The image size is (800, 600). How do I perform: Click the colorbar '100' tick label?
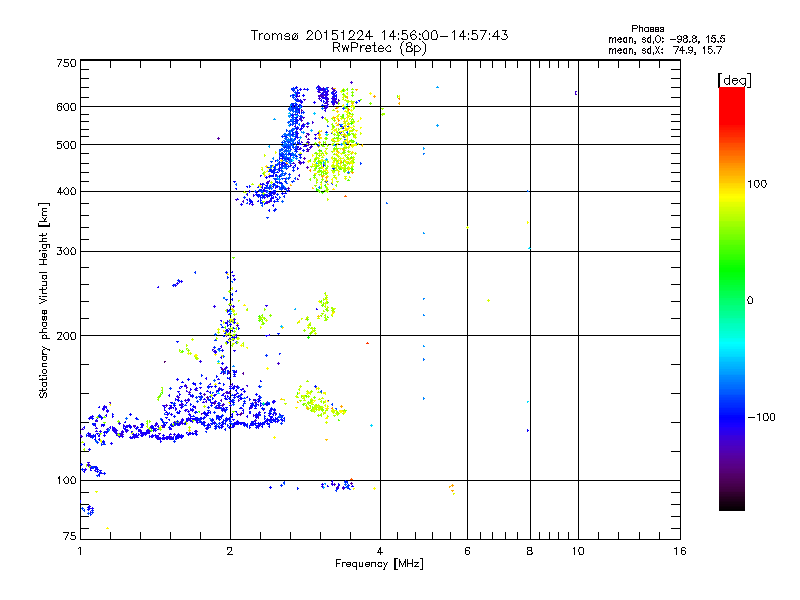(757, 184)
